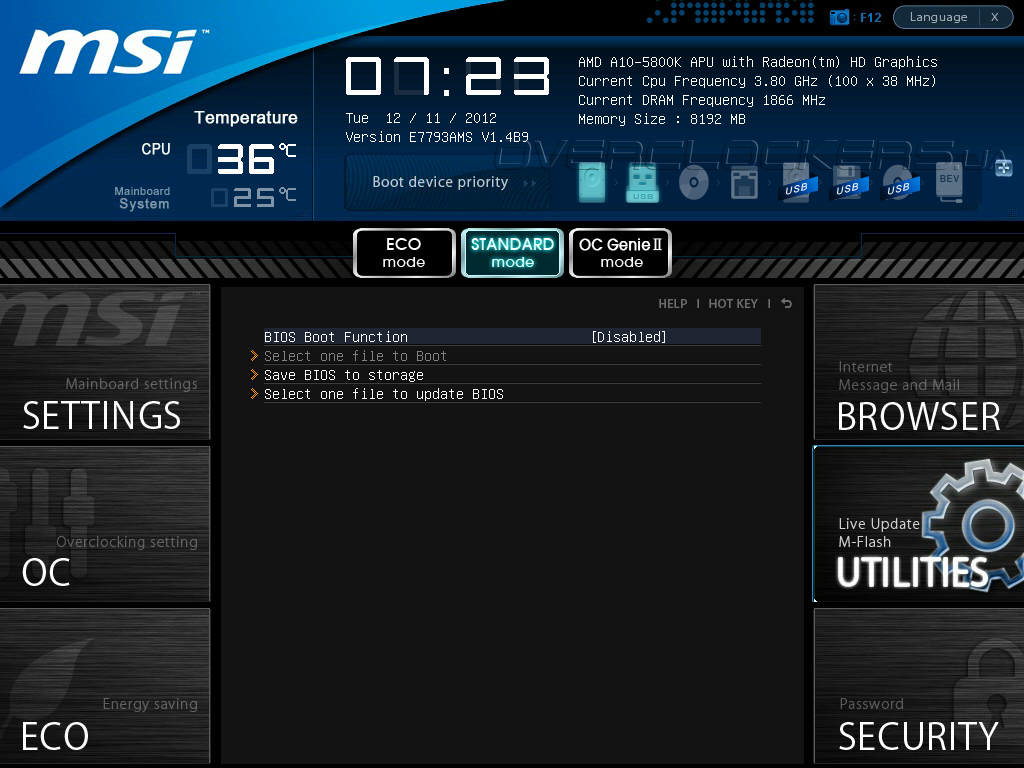Image resolution: width=1024 pixels, height=768 pixels.
Task: Select the USB hard disk boot icon
Action: (x=796, y=183)
